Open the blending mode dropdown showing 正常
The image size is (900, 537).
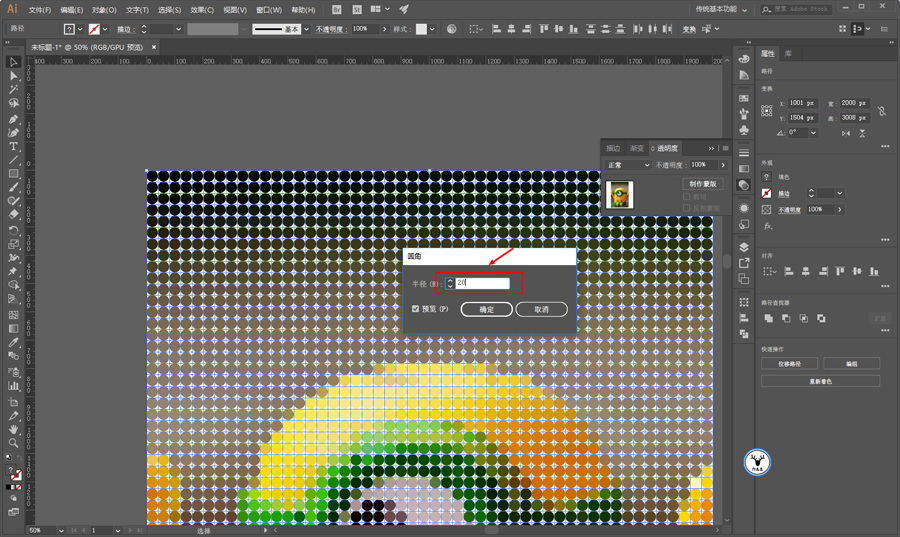tap(629, 165)
